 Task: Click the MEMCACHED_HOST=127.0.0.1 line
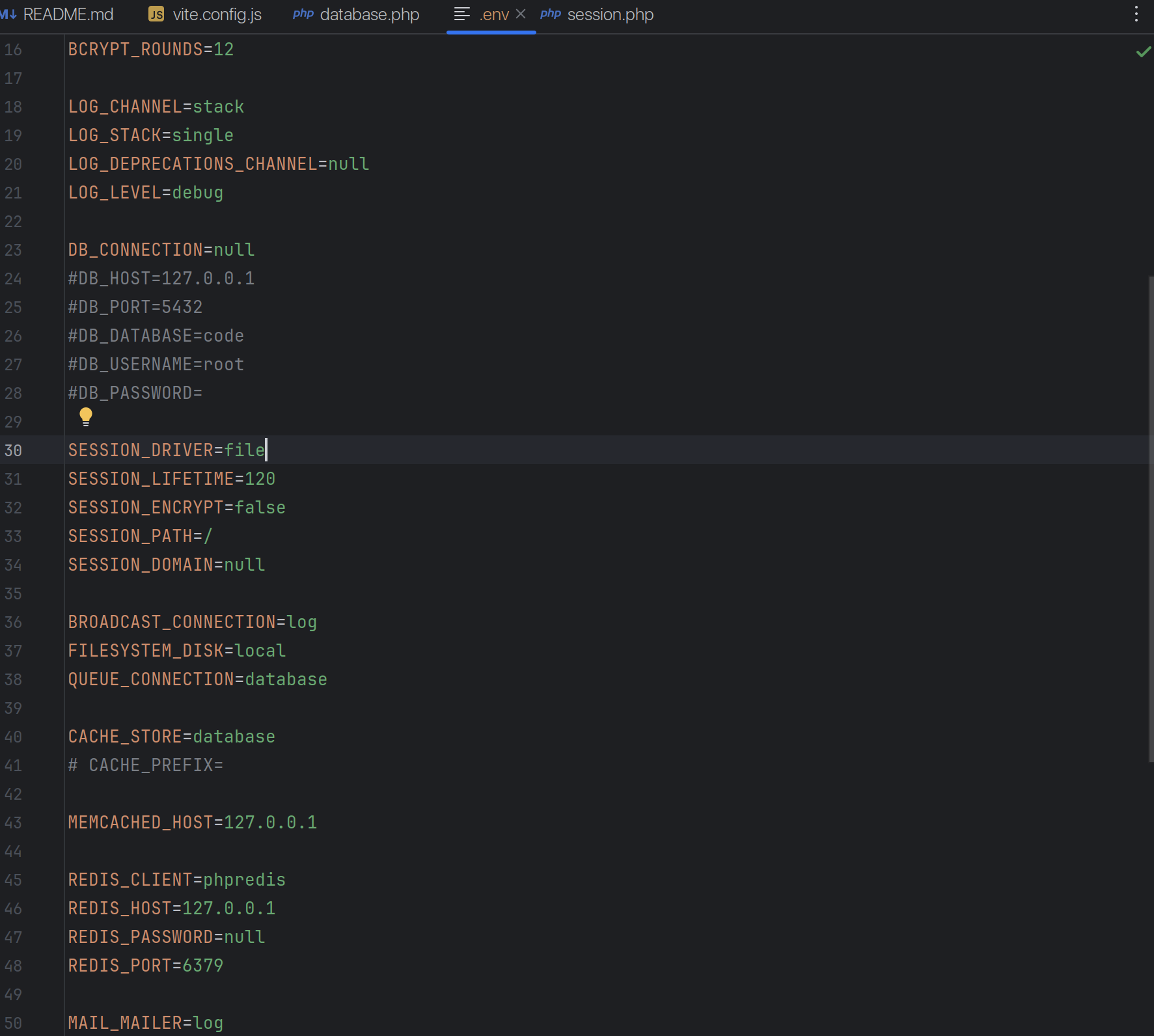pyautogui.click(x=193, y=823)
